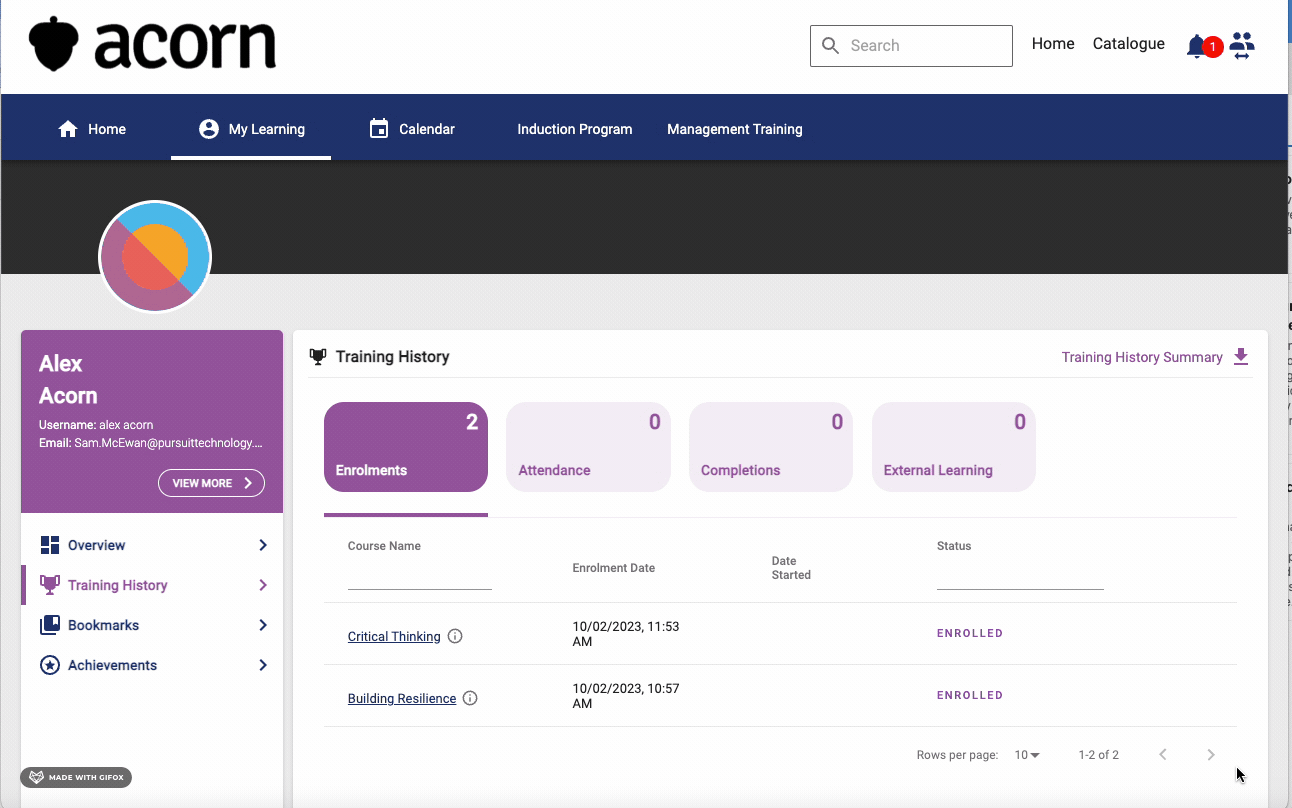Switch to the Calendar tab
Viewport: 1292px width, 808px height.
(x=412, y=129)
